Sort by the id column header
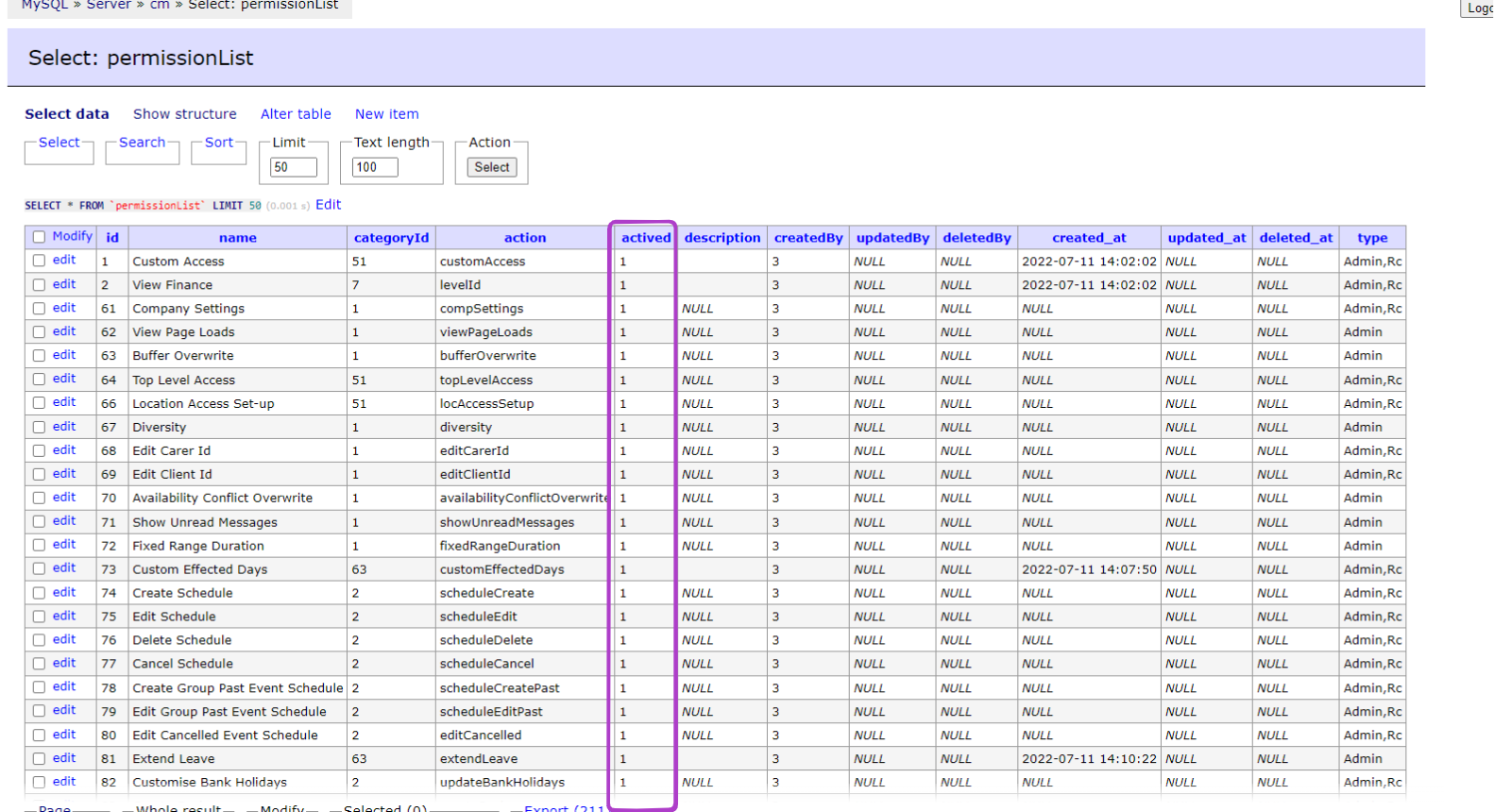This screenshot has height=812, width=1494. tap(112, 238)
